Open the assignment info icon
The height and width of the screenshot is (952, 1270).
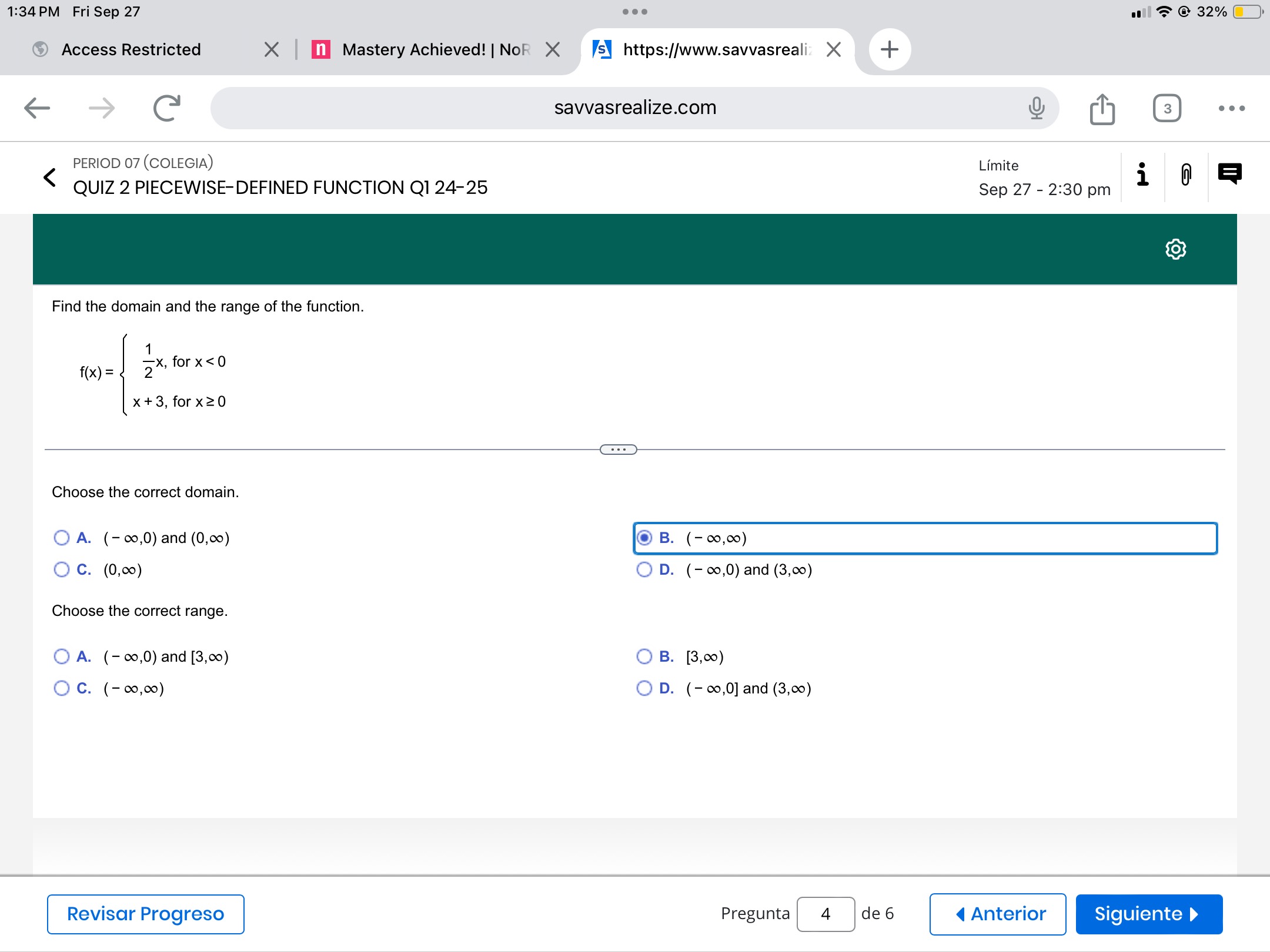(1142, 175)
